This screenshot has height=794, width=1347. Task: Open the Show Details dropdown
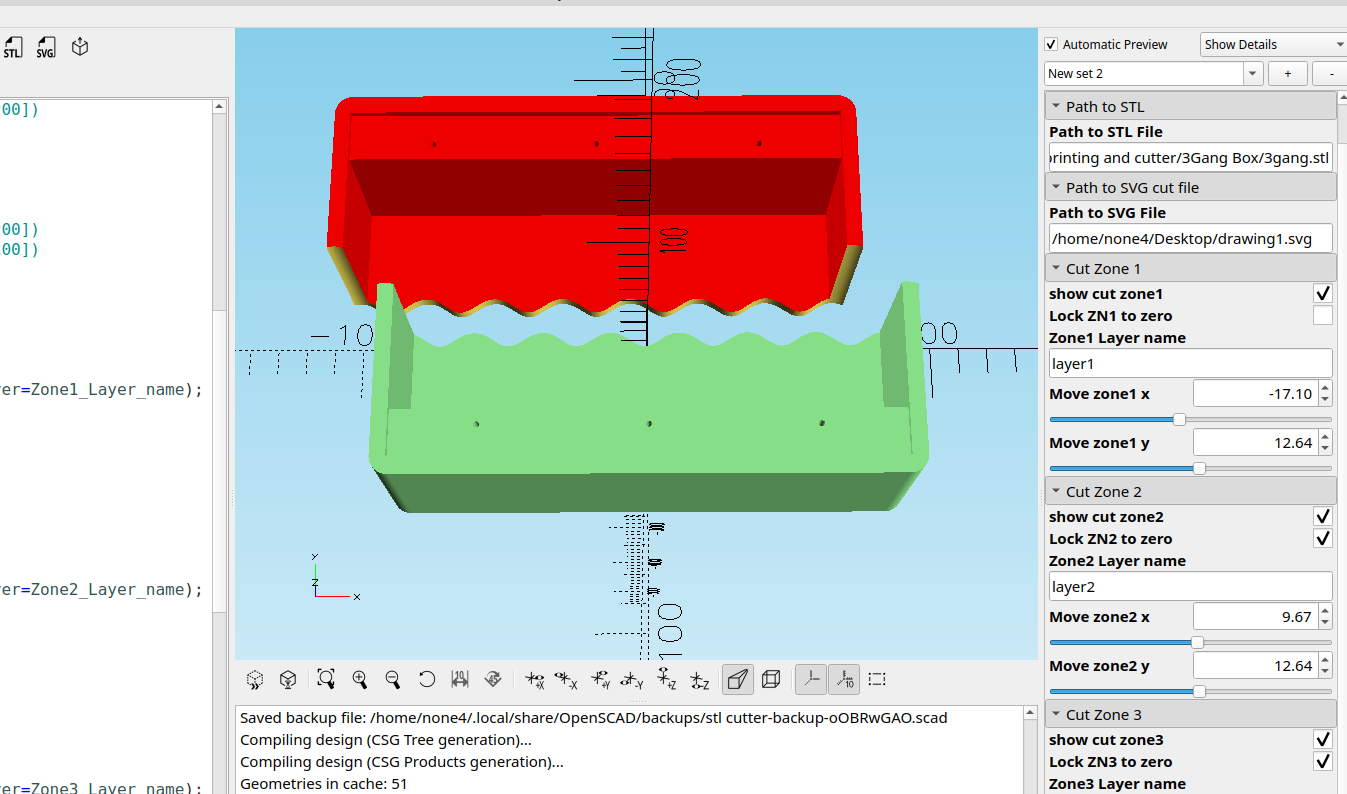1271,44
